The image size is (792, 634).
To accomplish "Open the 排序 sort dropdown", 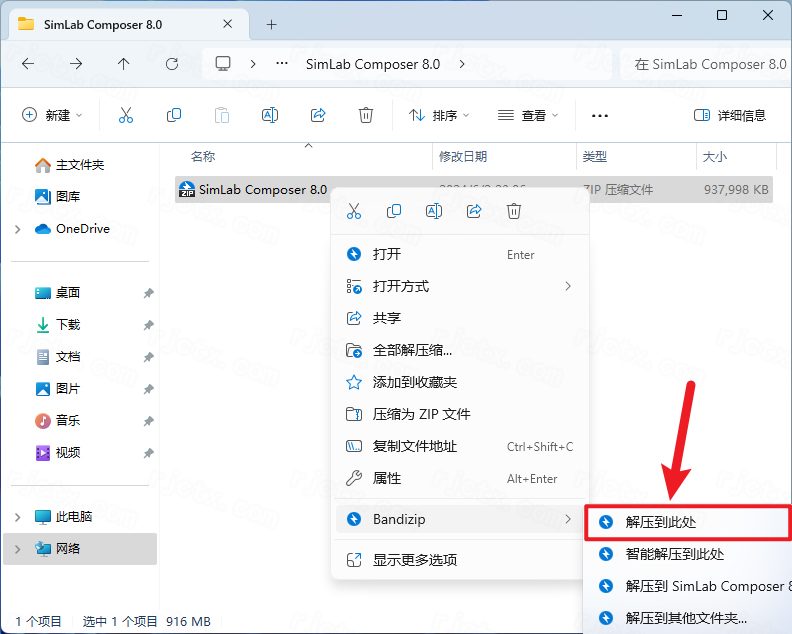I will (439, 115).
